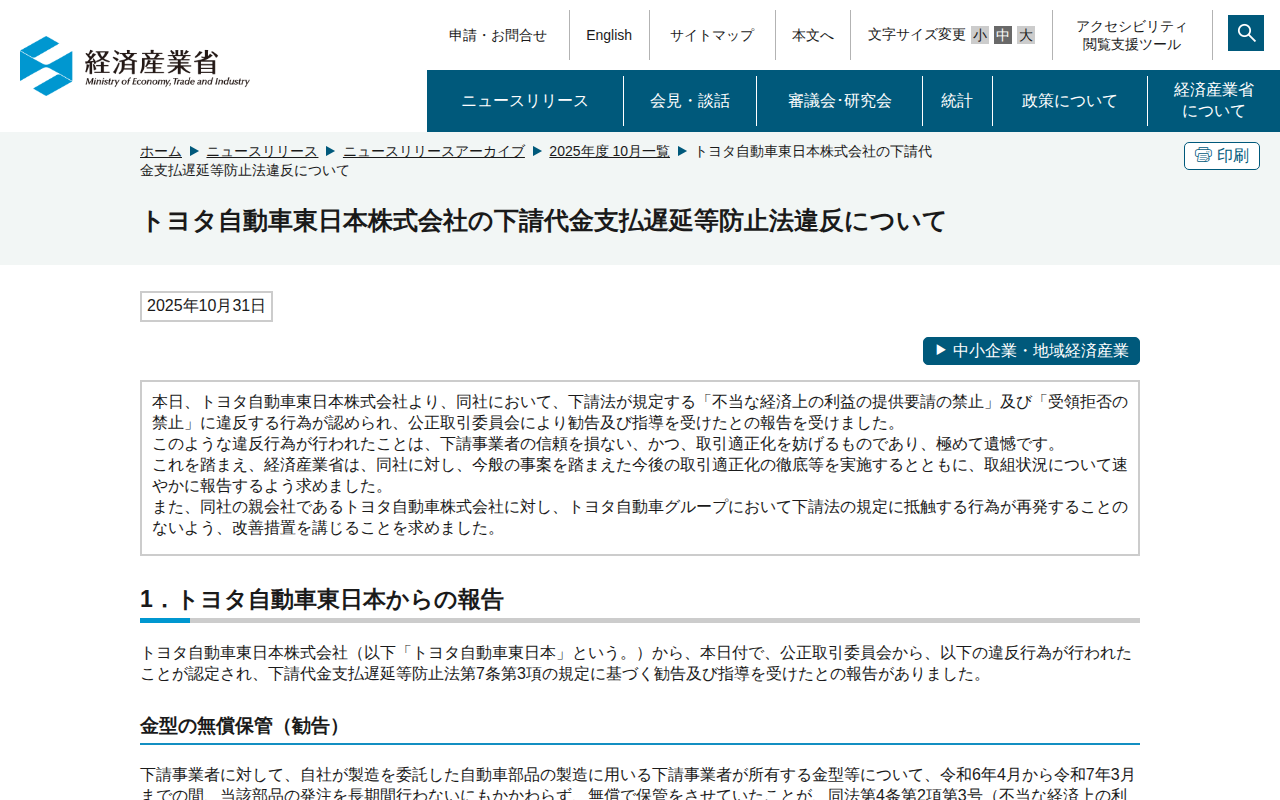
Task: Open the 統計 navigation menu
Action: (x=957, y=101)
